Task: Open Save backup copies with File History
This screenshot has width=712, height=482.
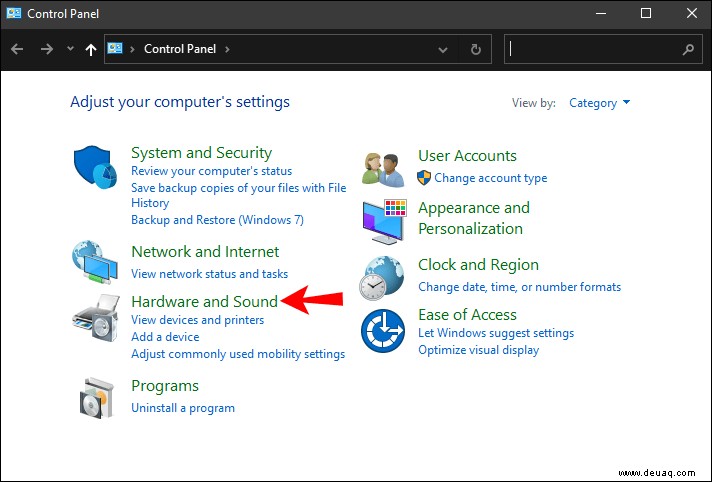Action: click(238, 195)
